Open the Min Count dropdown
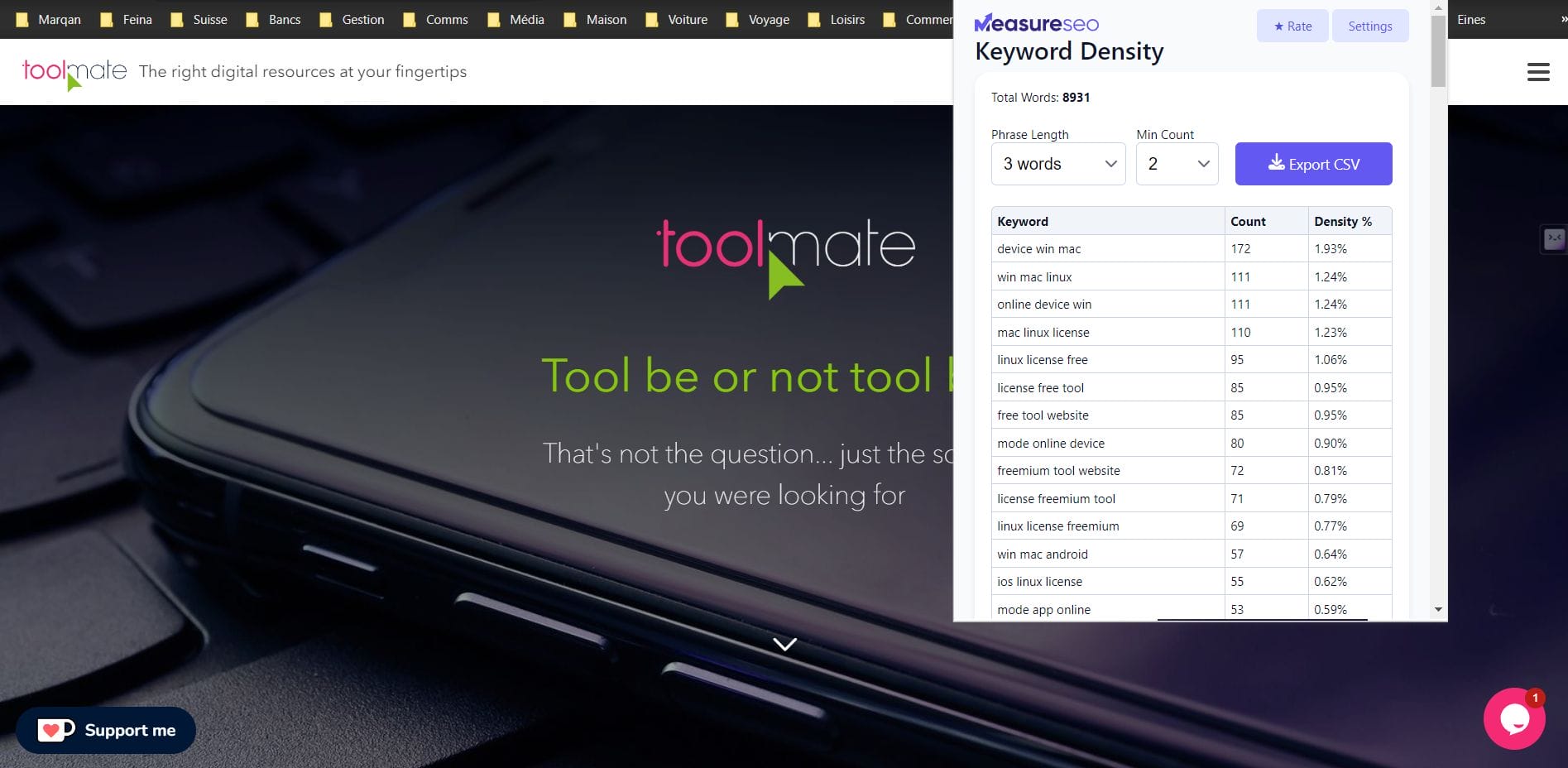 [1177, 164]
